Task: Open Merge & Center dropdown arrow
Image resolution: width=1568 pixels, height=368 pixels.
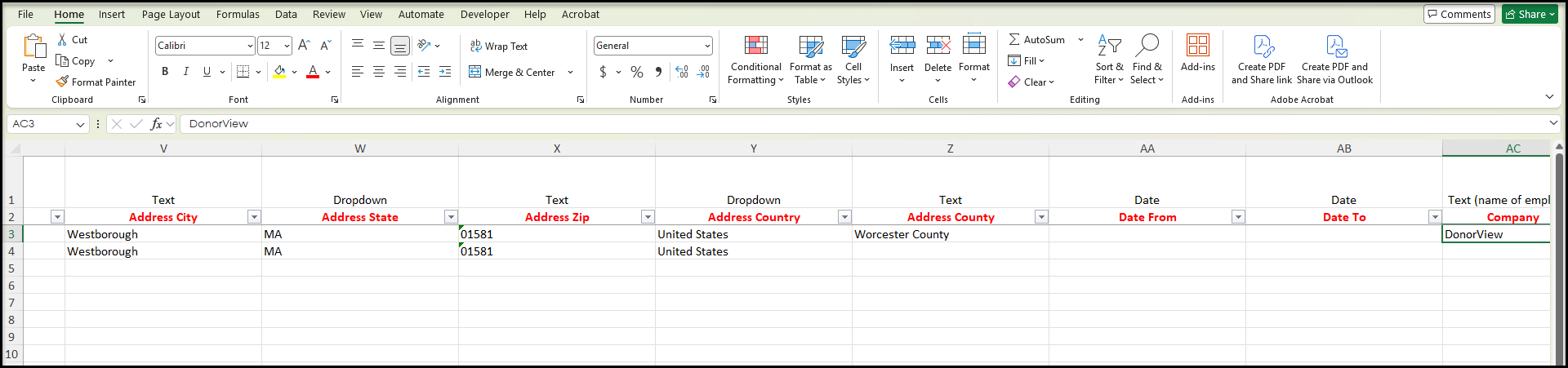Action: coord(570,73)
